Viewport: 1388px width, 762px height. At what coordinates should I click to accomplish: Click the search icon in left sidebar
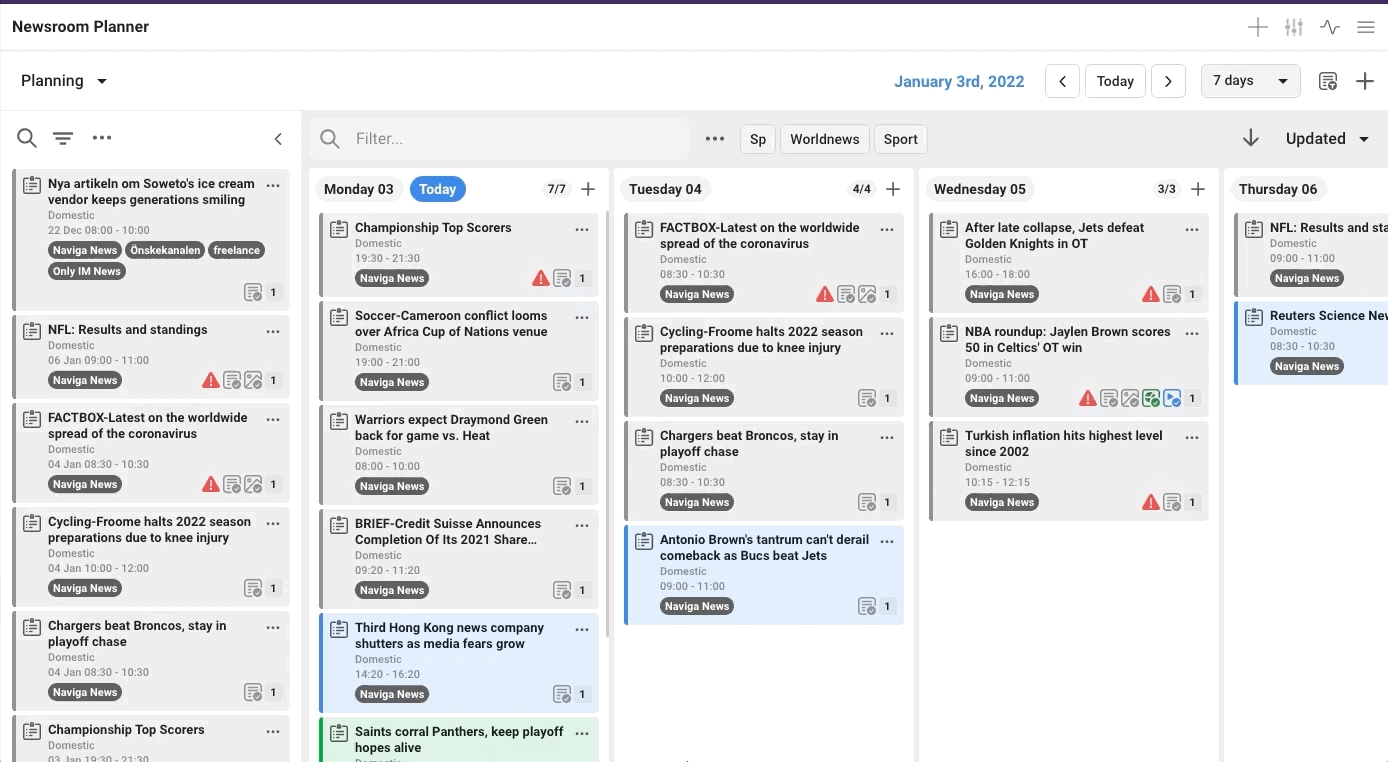pyautogui.click(x=27, y=139)
